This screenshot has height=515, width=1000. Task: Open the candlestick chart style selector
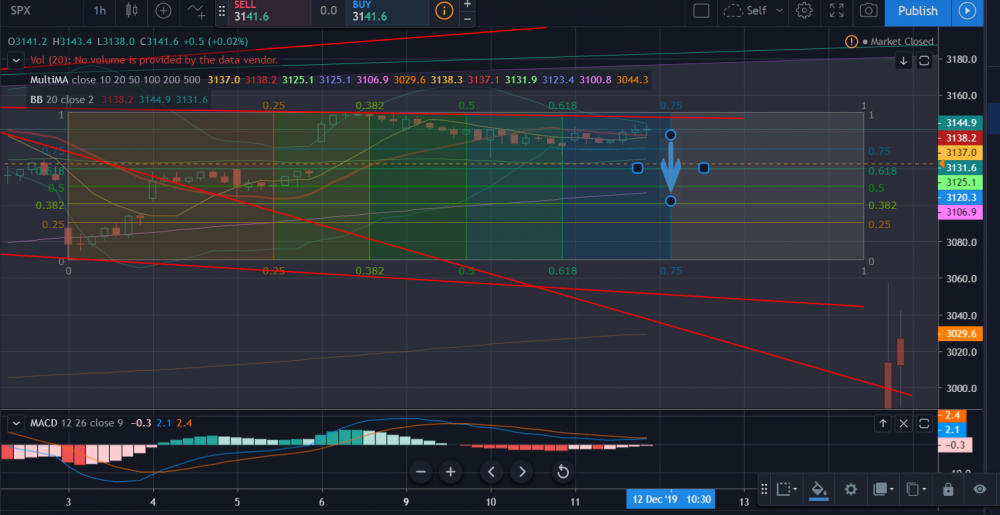(132, 11)
